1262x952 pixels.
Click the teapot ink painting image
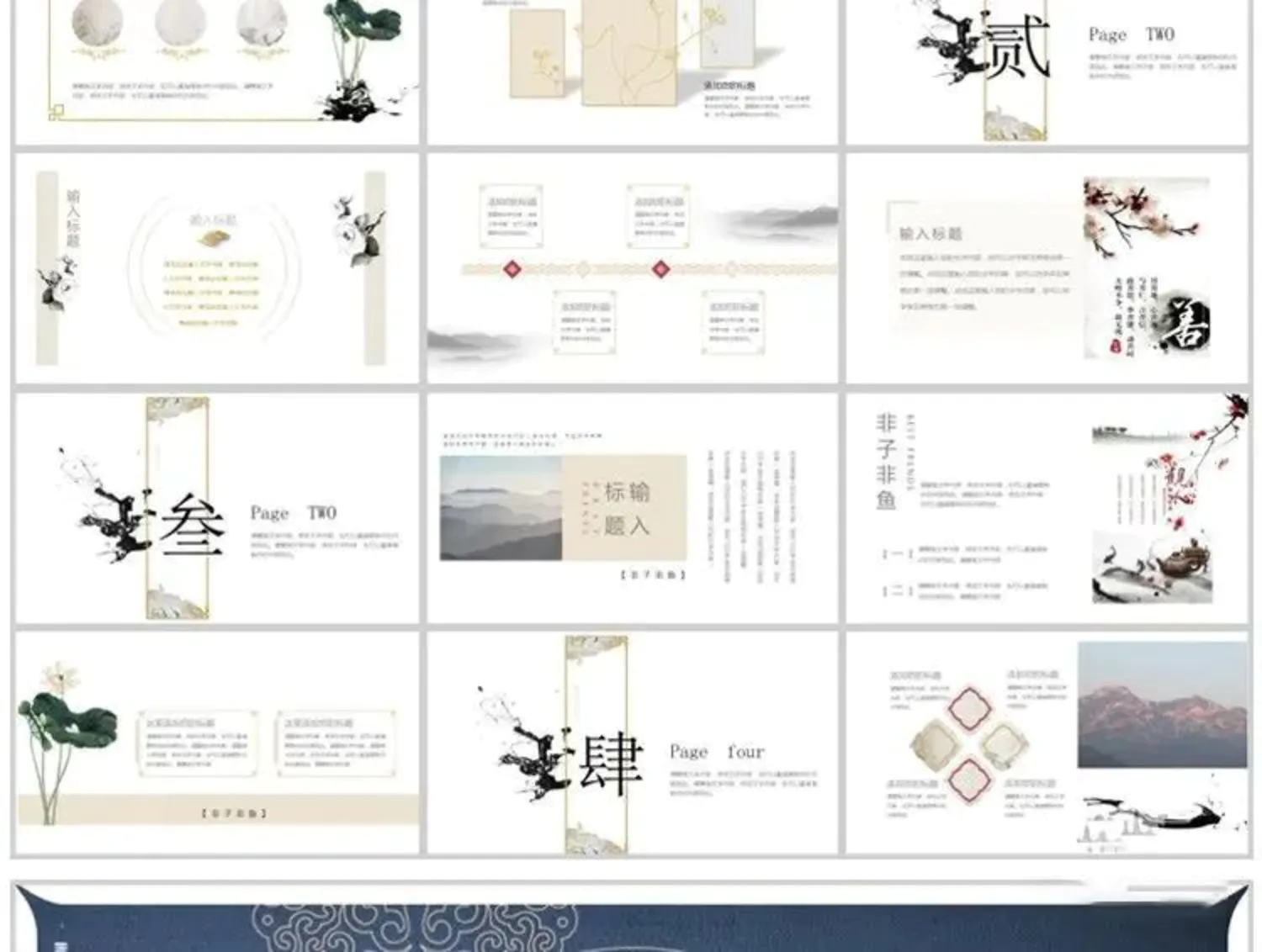1153,566
